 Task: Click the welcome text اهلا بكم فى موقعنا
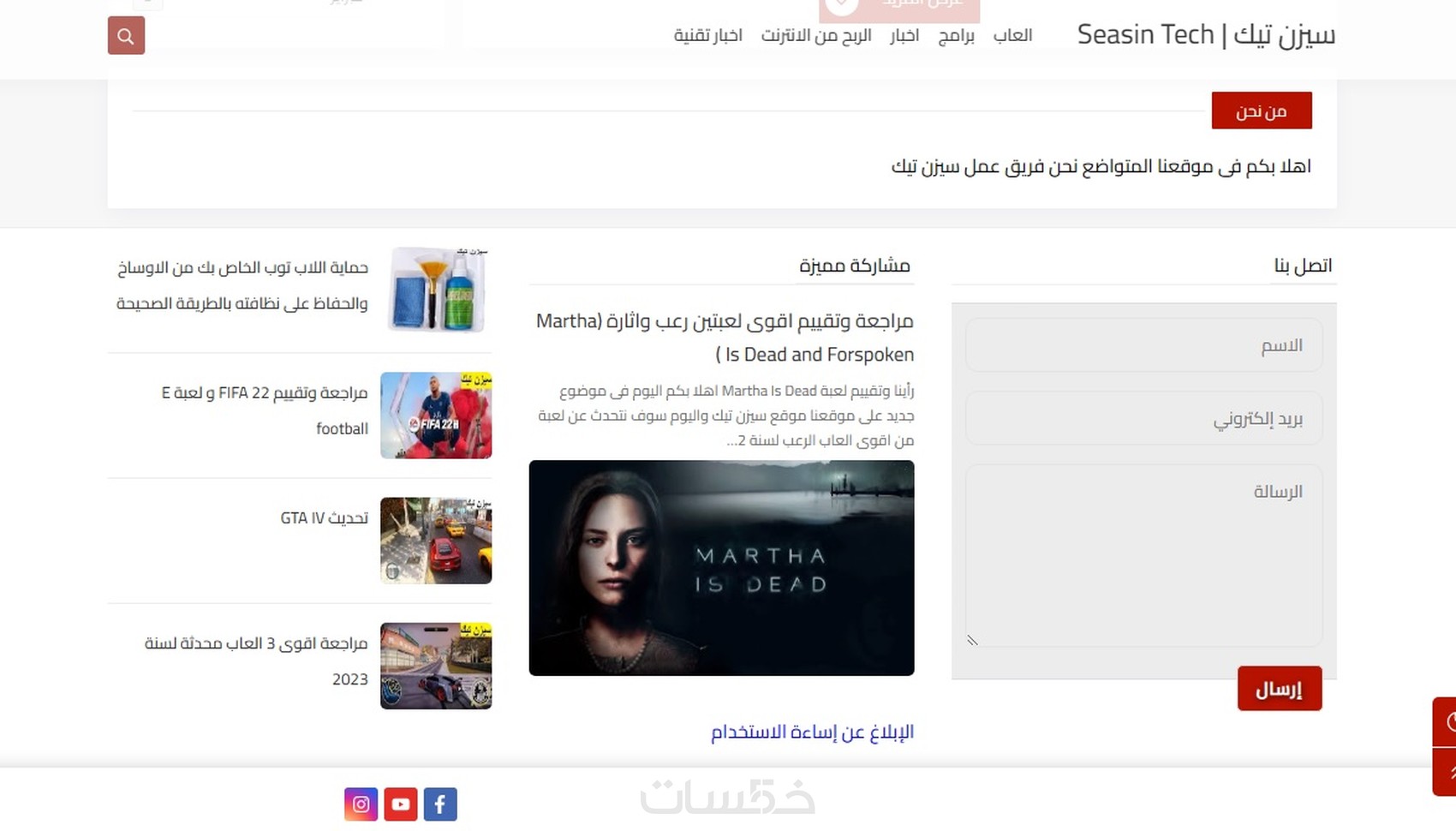coord(1101,166)
